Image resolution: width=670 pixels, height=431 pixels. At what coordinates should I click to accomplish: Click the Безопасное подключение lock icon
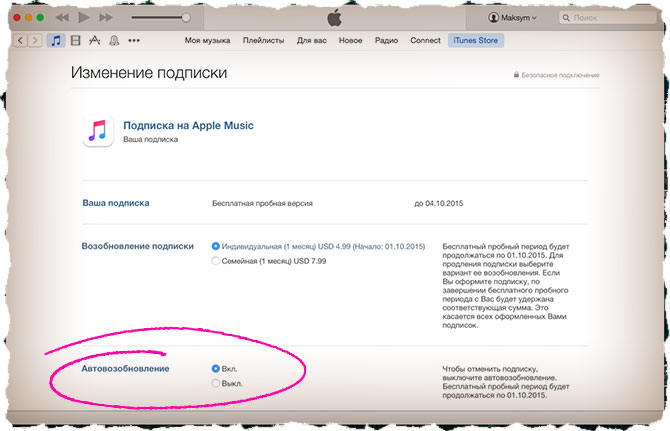click(516, 75)
